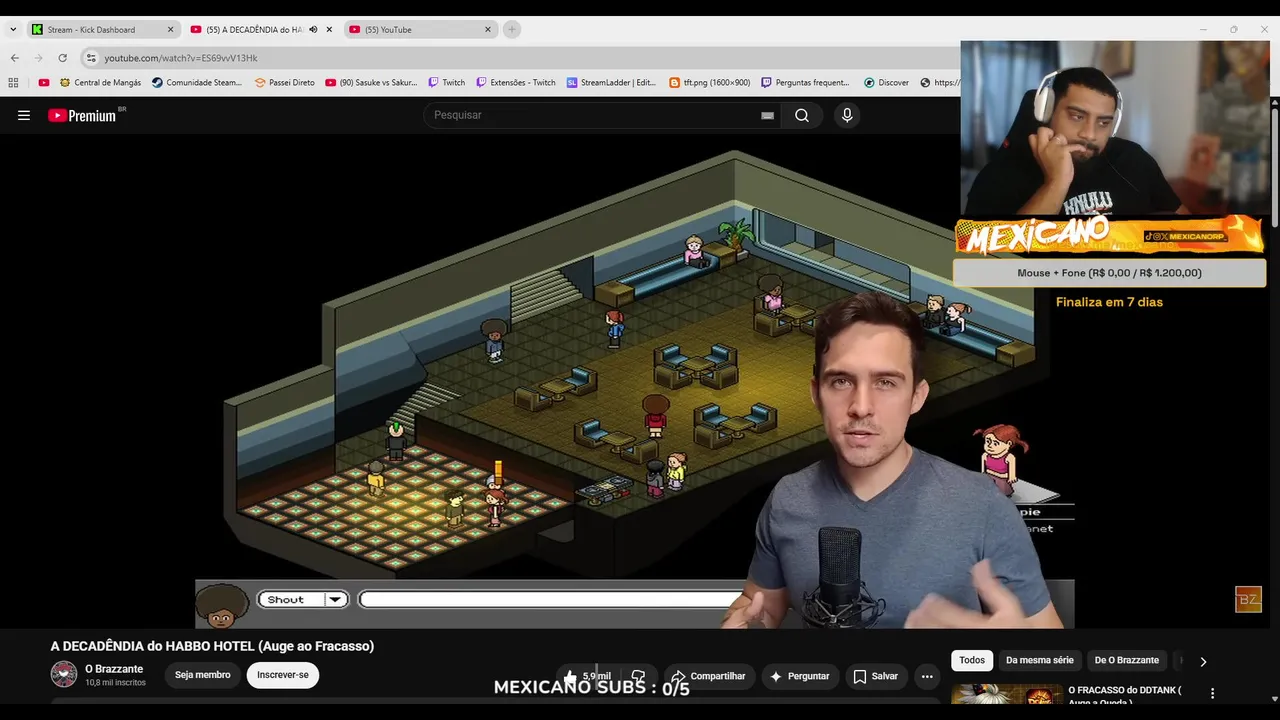This screenshot has width=1280, height=720.
Task: Mute the tab via speaker icon
Action: tap(313, 30)
